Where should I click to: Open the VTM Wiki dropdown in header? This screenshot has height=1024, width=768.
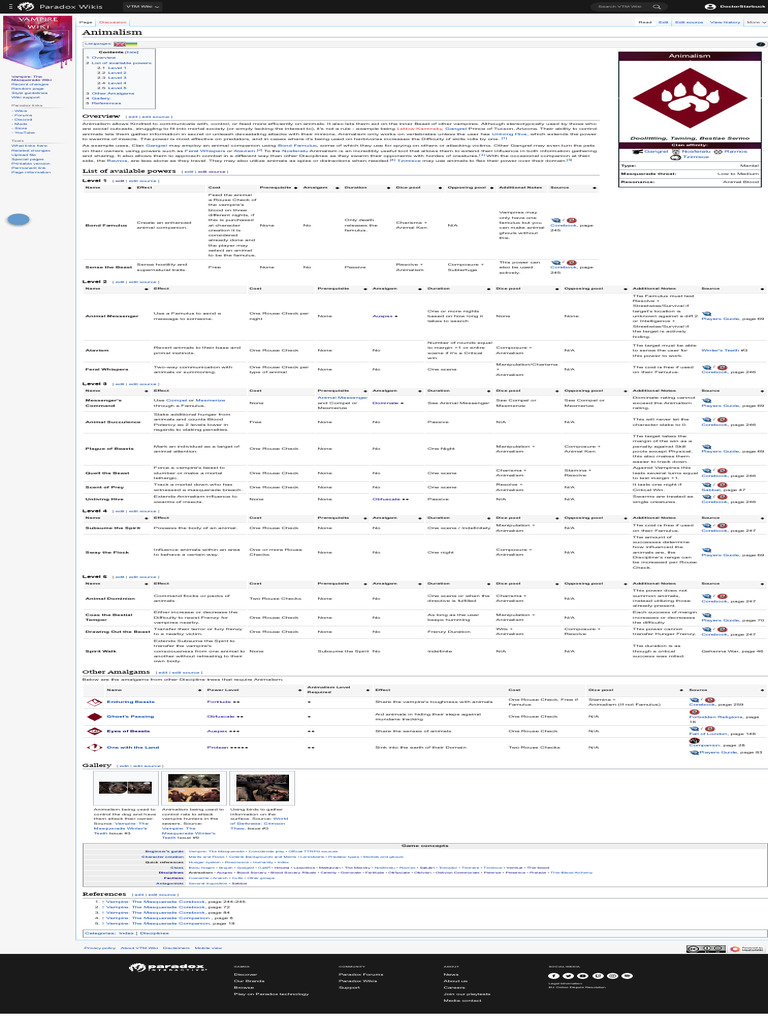pos(142,7)
